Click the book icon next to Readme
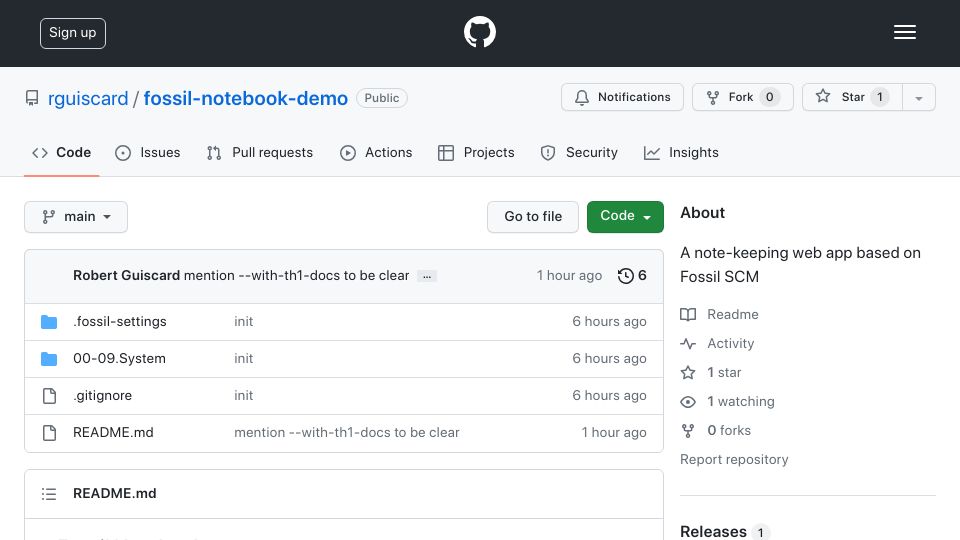Viewport: 960px width, 540px height. [x=688, y=315]
